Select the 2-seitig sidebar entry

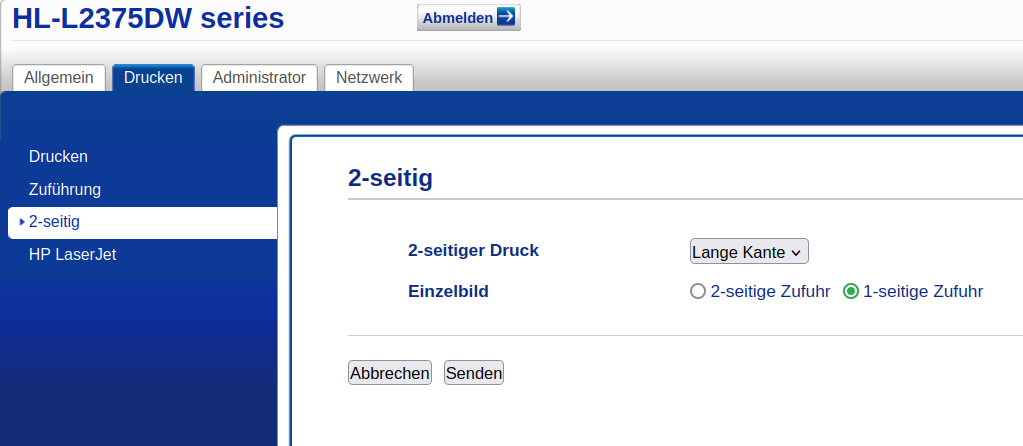coord(54,221)
